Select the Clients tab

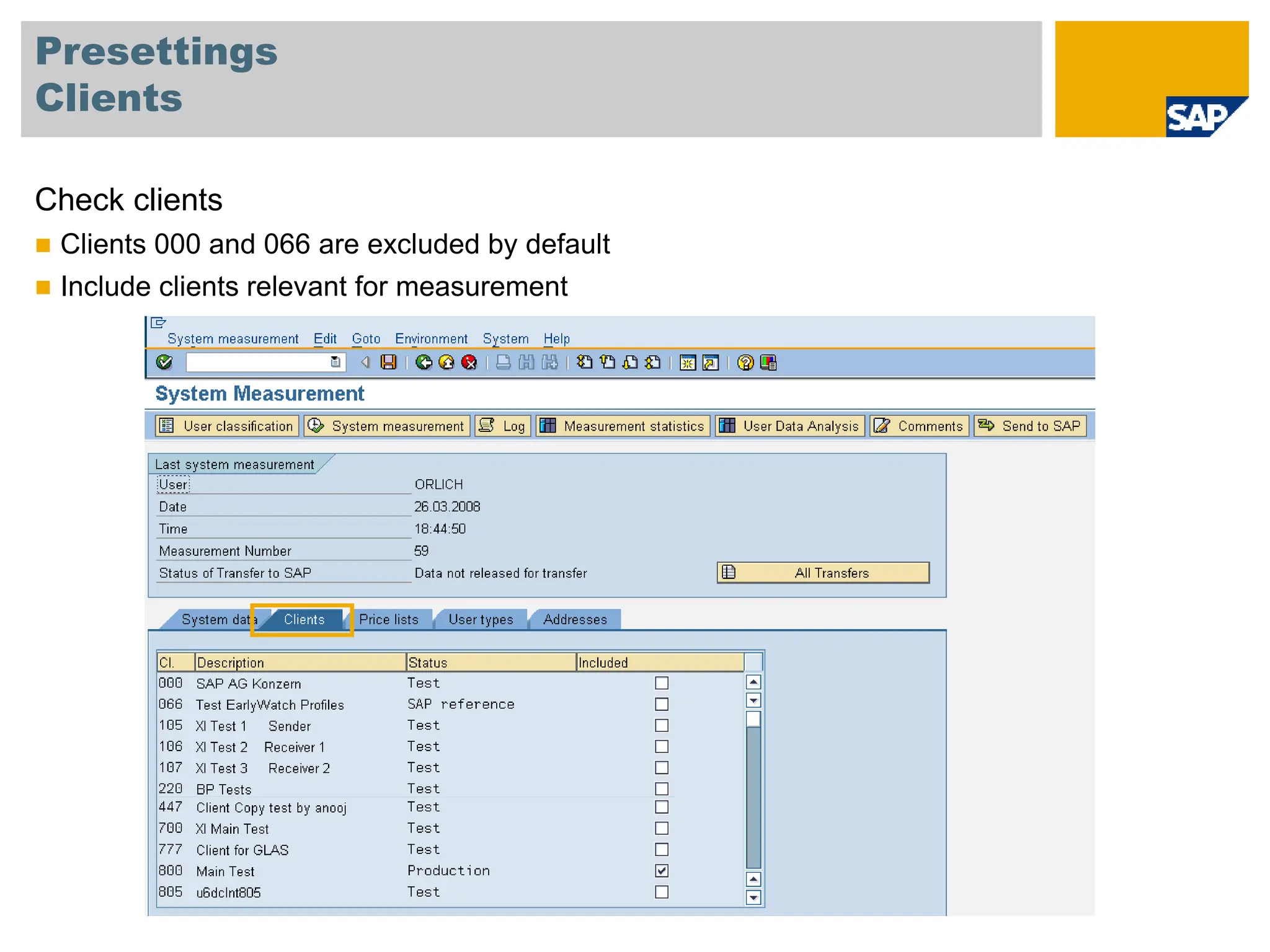coord(304,619)
